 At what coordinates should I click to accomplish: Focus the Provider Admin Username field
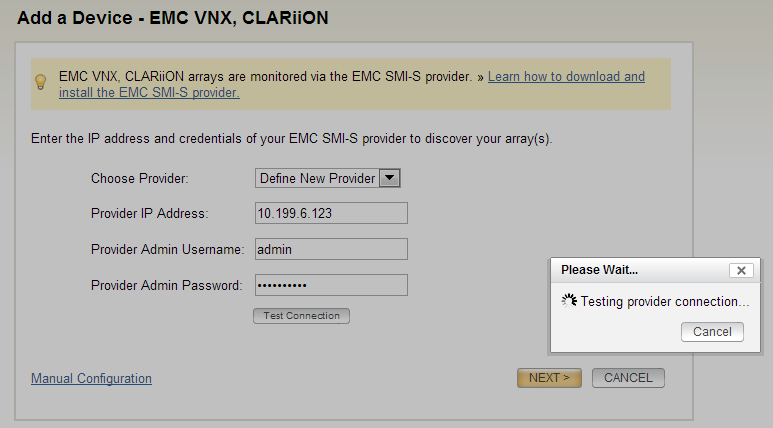pyautogui.click(x=331, y=249)
